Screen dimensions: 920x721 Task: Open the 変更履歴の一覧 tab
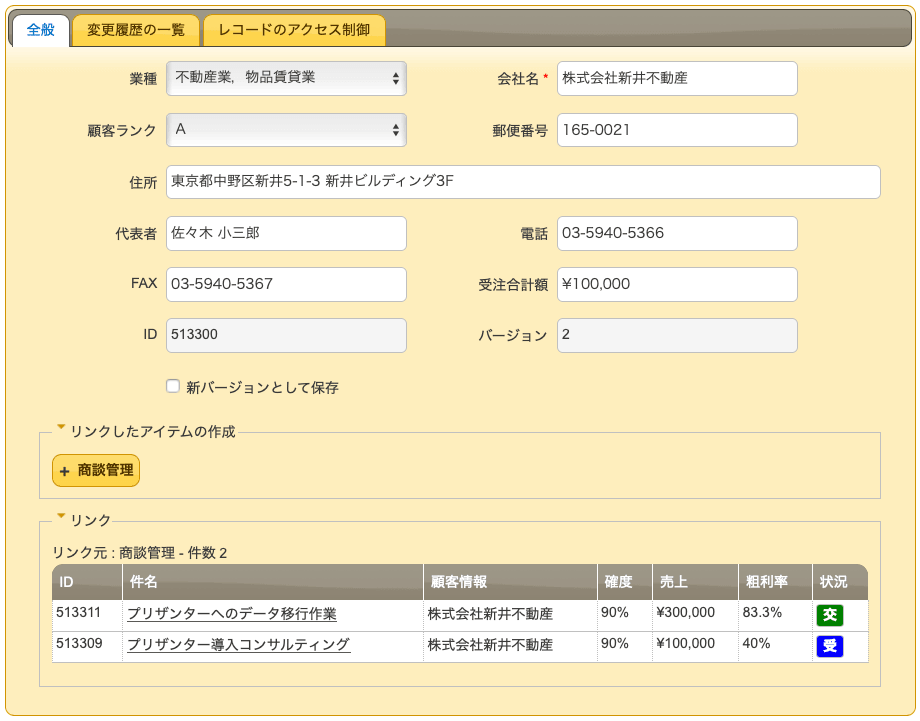(136, 30)
